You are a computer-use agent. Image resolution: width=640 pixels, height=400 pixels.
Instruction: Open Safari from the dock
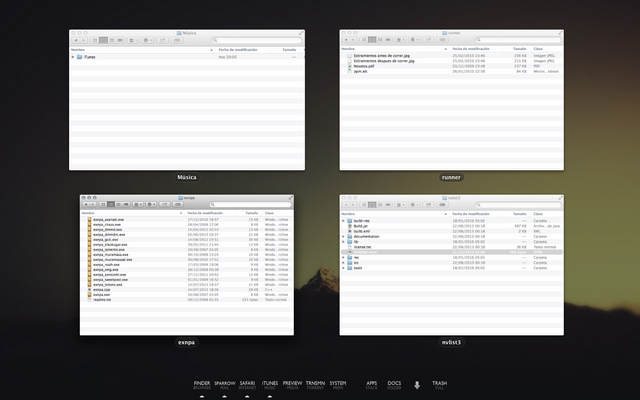tap(247, 384)
